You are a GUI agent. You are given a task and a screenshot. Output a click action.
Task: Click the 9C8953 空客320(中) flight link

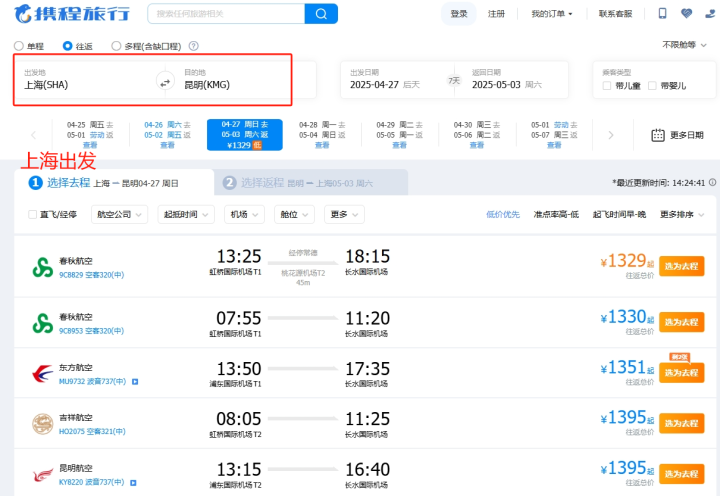click(x=91, y=331)
